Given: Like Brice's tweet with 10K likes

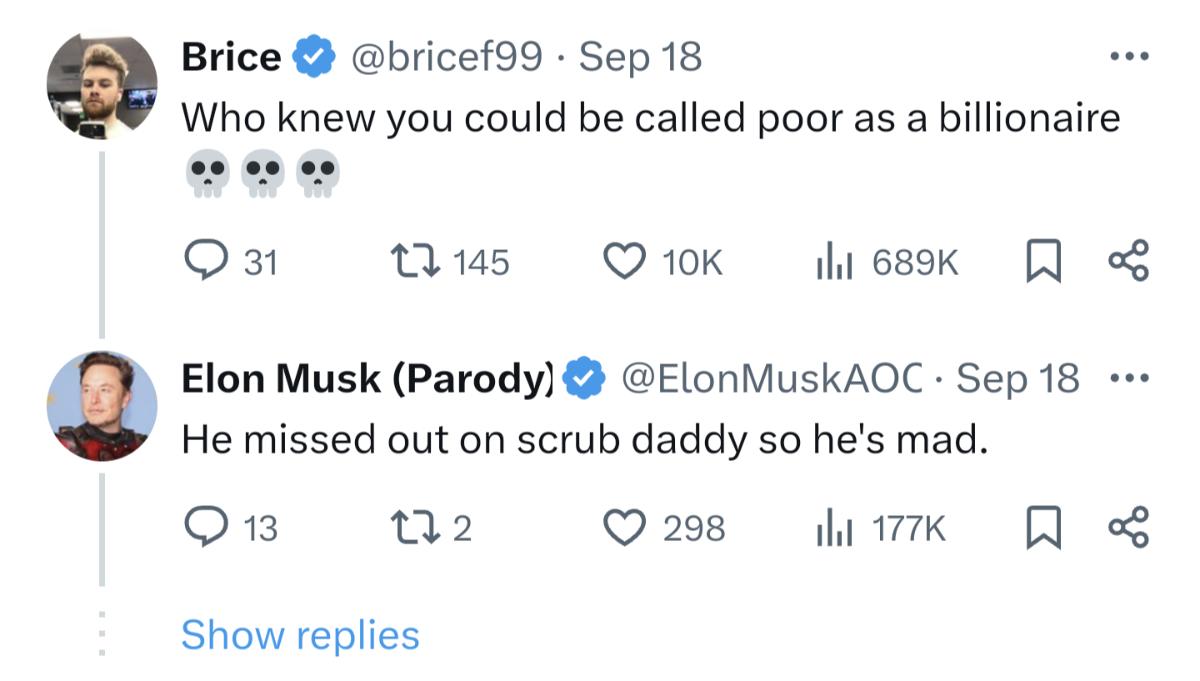Looking at the screenshot, I should point(622,262).
